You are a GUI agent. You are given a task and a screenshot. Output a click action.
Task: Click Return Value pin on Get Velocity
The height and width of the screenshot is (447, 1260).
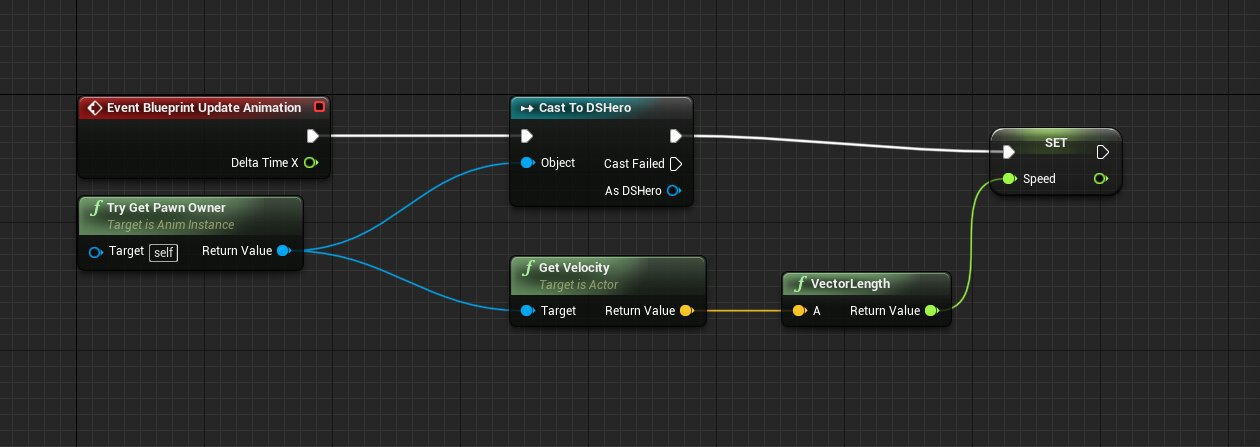click(687, 311)
